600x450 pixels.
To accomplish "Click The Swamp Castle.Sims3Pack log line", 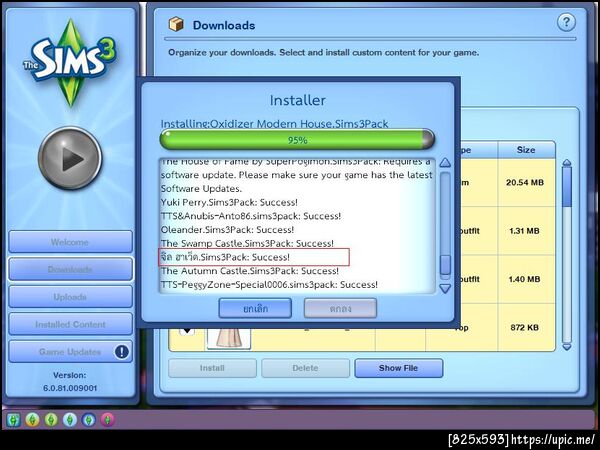I will tap(247, 243).
